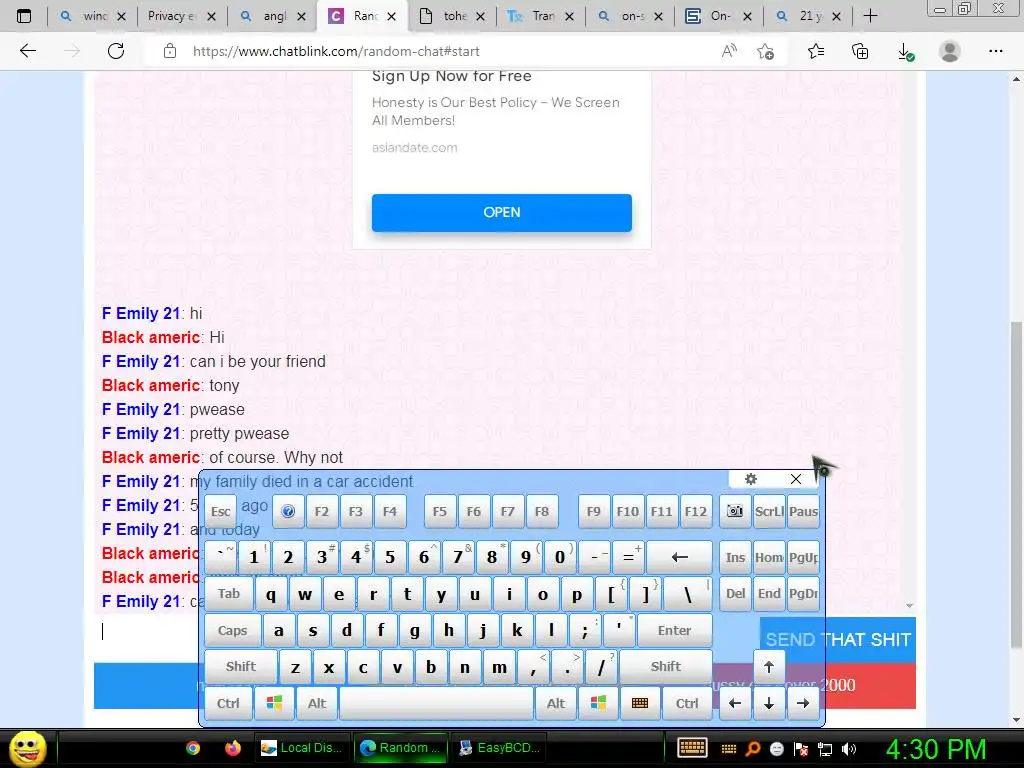Viewport: 1024px width, 768px height.
Task: Click the up arrow key
Action: tap(769, 667)
